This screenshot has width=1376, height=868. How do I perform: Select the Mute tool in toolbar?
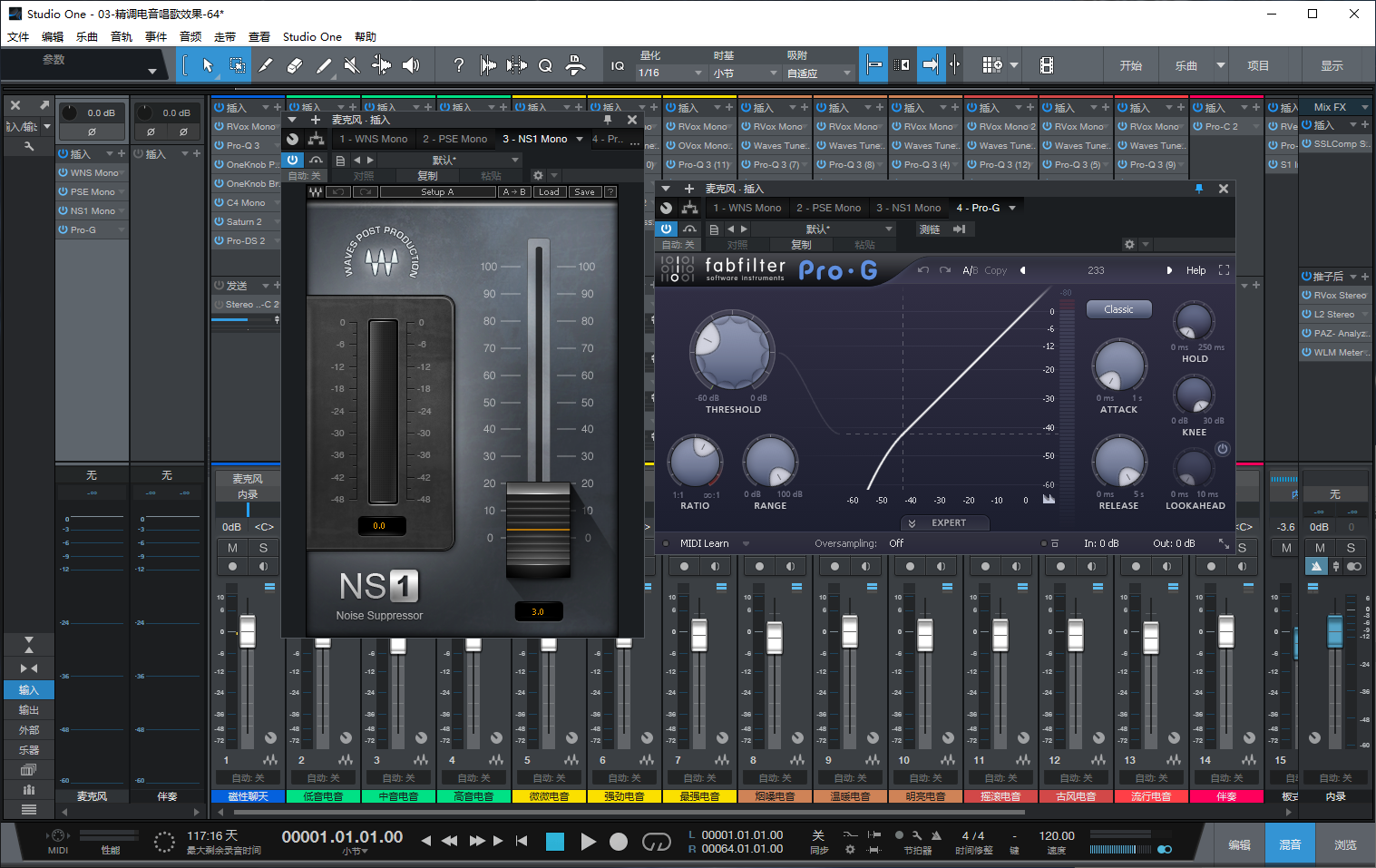click(352, 65)
